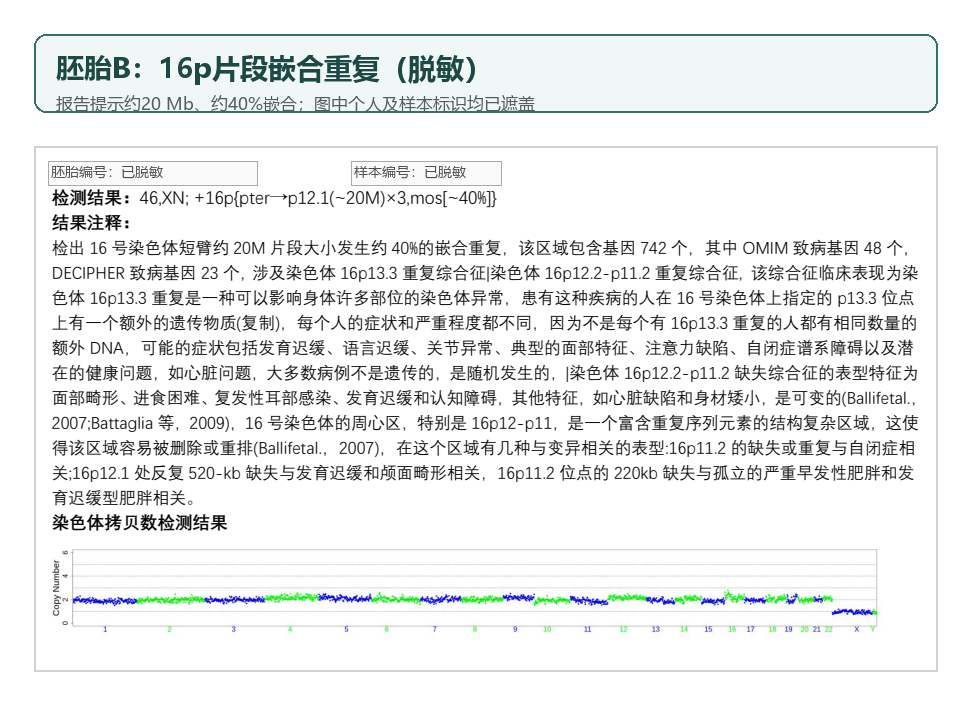
Task: Click chromosome label 16 on the x-axis
Action: (x=732, y=629)
